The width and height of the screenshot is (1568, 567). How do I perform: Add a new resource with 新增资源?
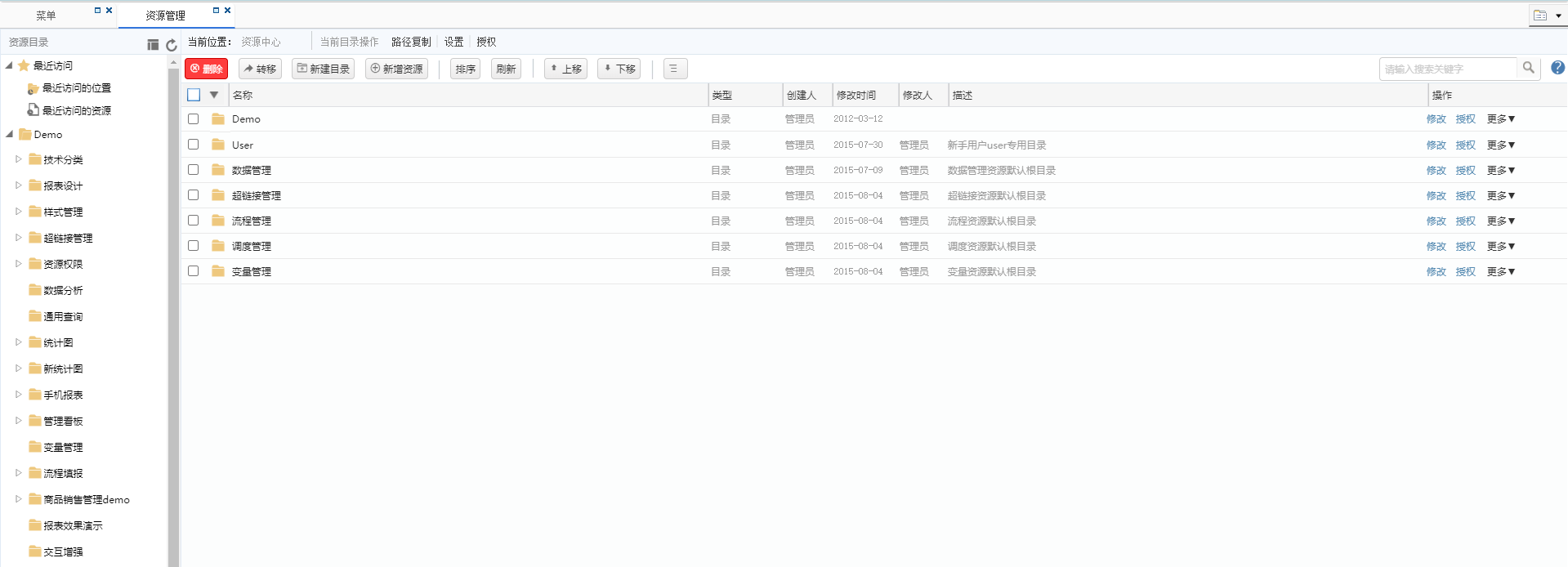(x=396, y=69)
